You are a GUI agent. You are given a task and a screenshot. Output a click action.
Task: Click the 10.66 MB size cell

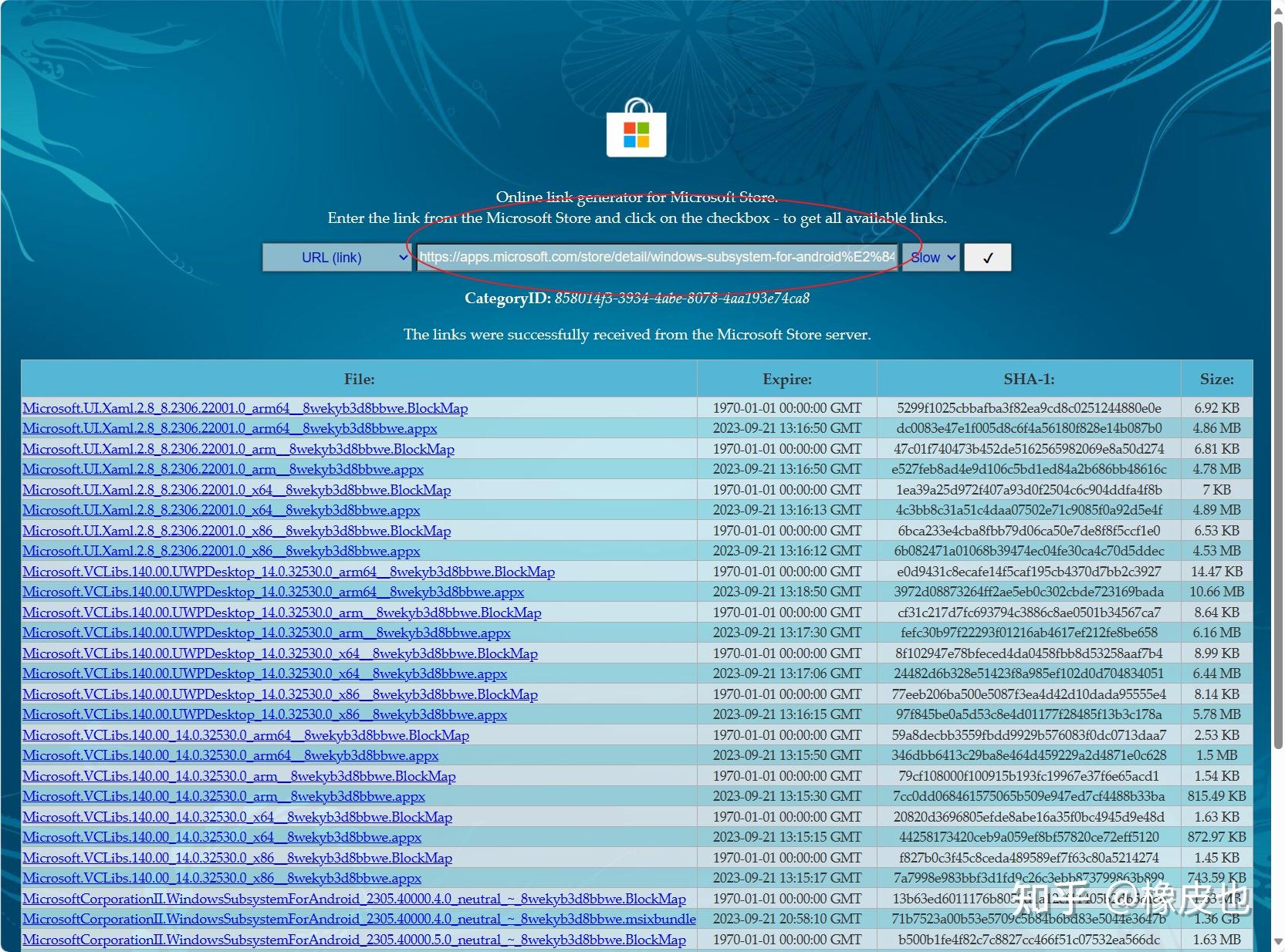[1217, 592]
